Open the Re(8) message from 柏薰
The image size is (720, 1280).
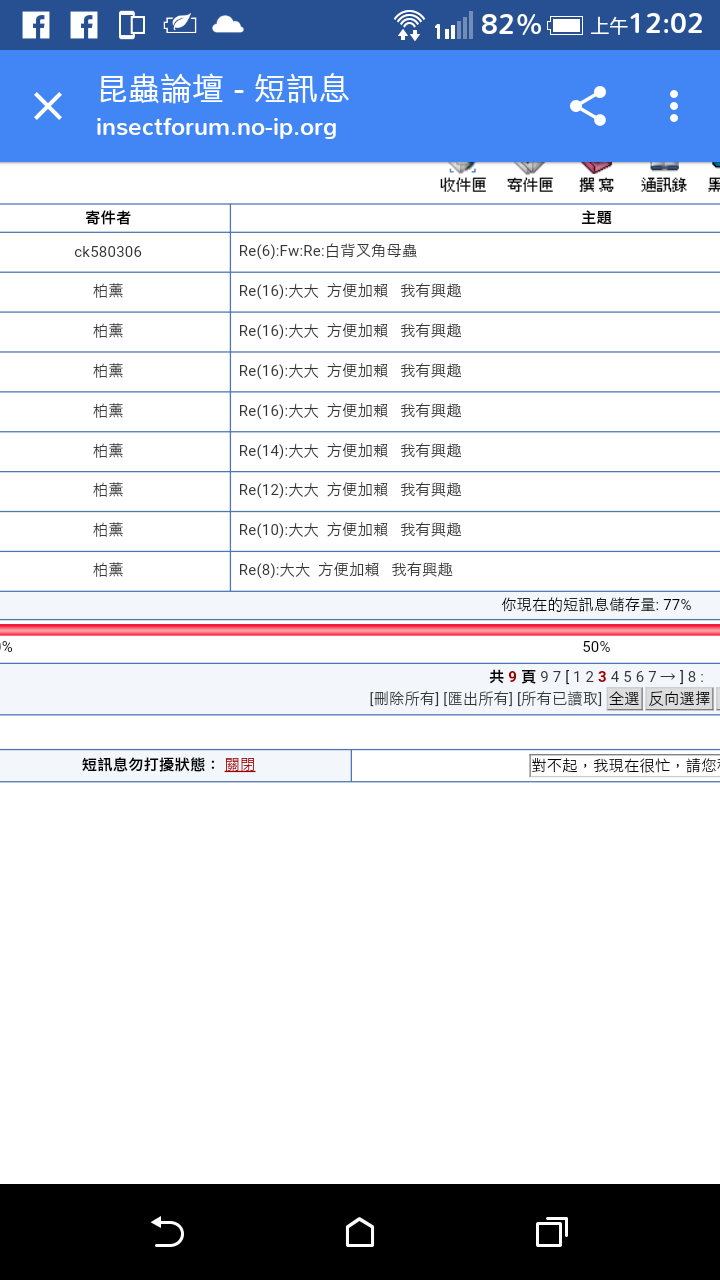point(345,570)
